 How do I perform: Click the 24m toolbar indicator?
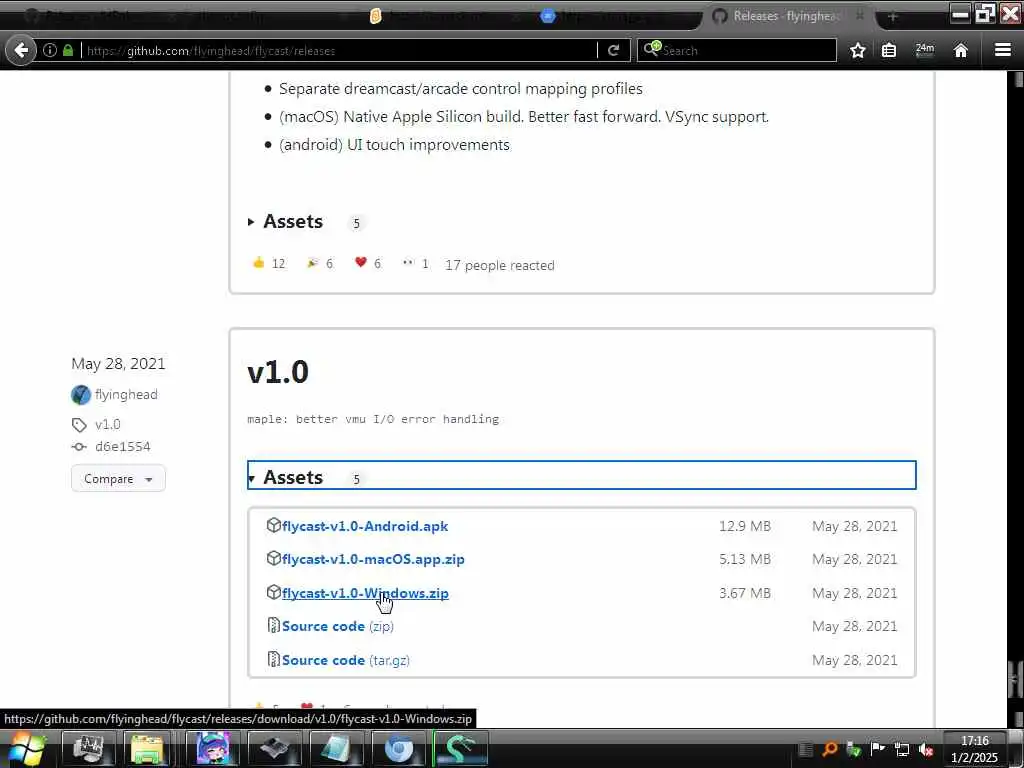coord(925,50)
